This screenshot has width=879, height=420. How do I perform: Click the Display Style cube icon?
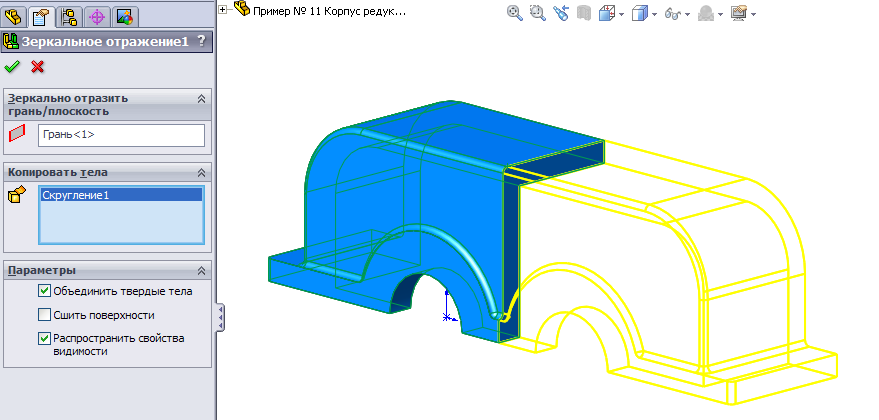(x=639, y=13)
